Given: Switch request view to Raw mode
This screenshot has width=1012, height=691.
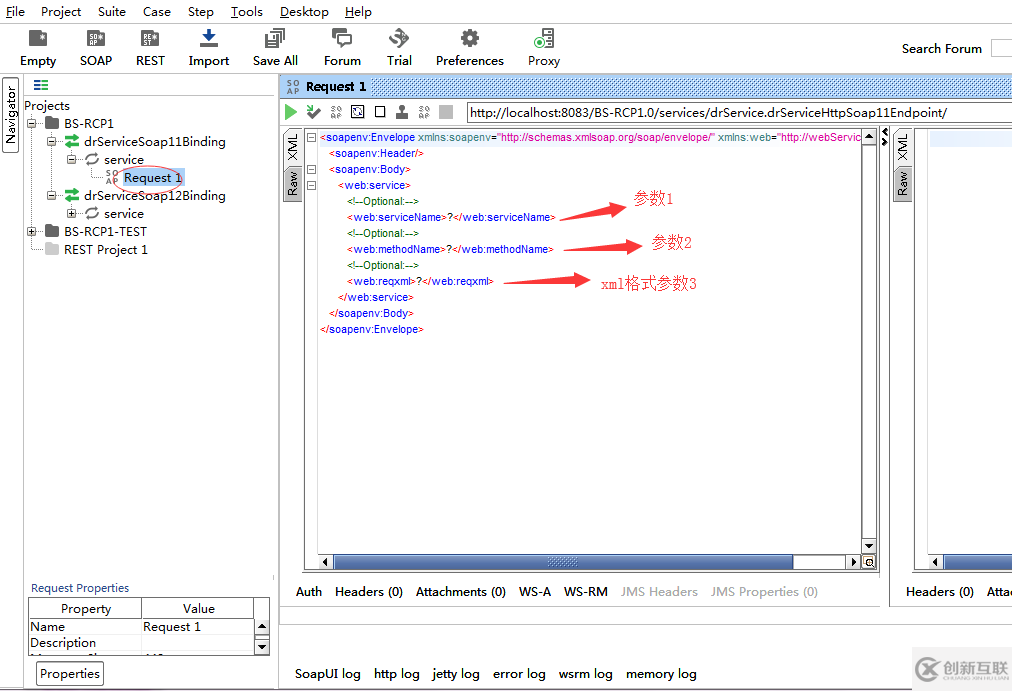Looking at the screenshot, I should pyautogui.click(x=292, y=183).
